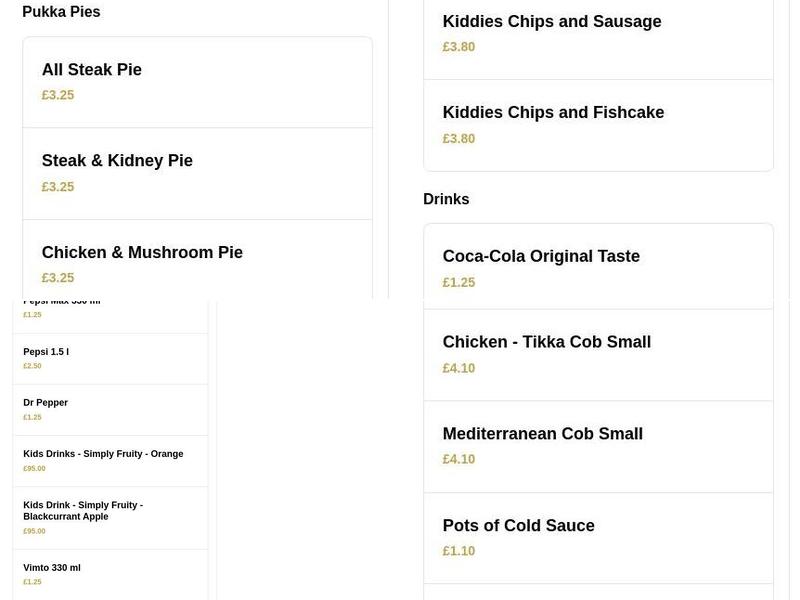Pick the Vimto 330 ml item
The image size is (800, 600).
[x=52, y=567]
